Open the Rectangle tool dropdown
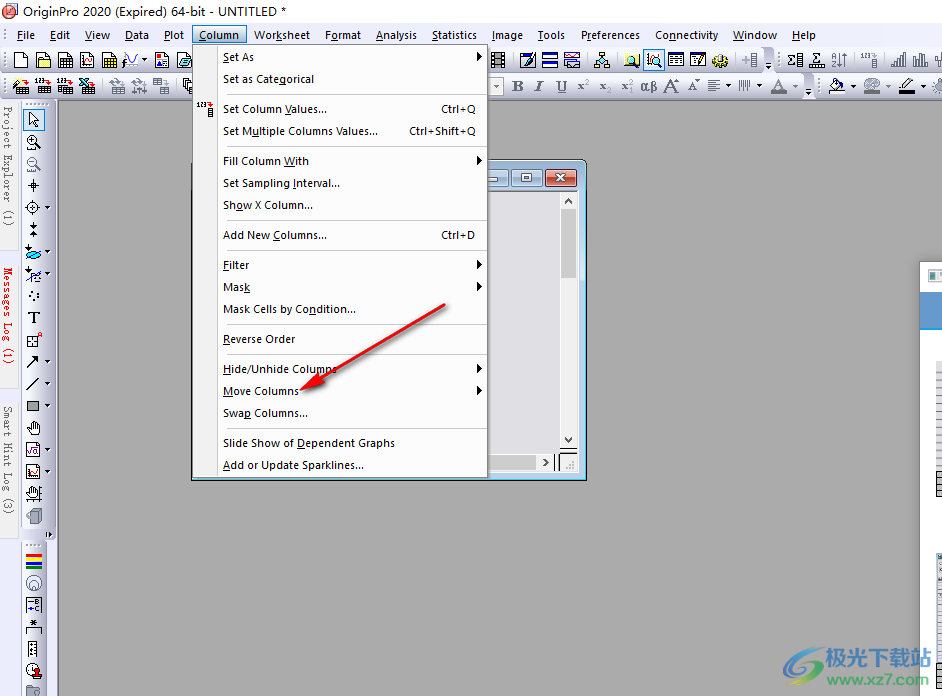The width and height of the screenshot is (942, 696). [x=47, y=406]
